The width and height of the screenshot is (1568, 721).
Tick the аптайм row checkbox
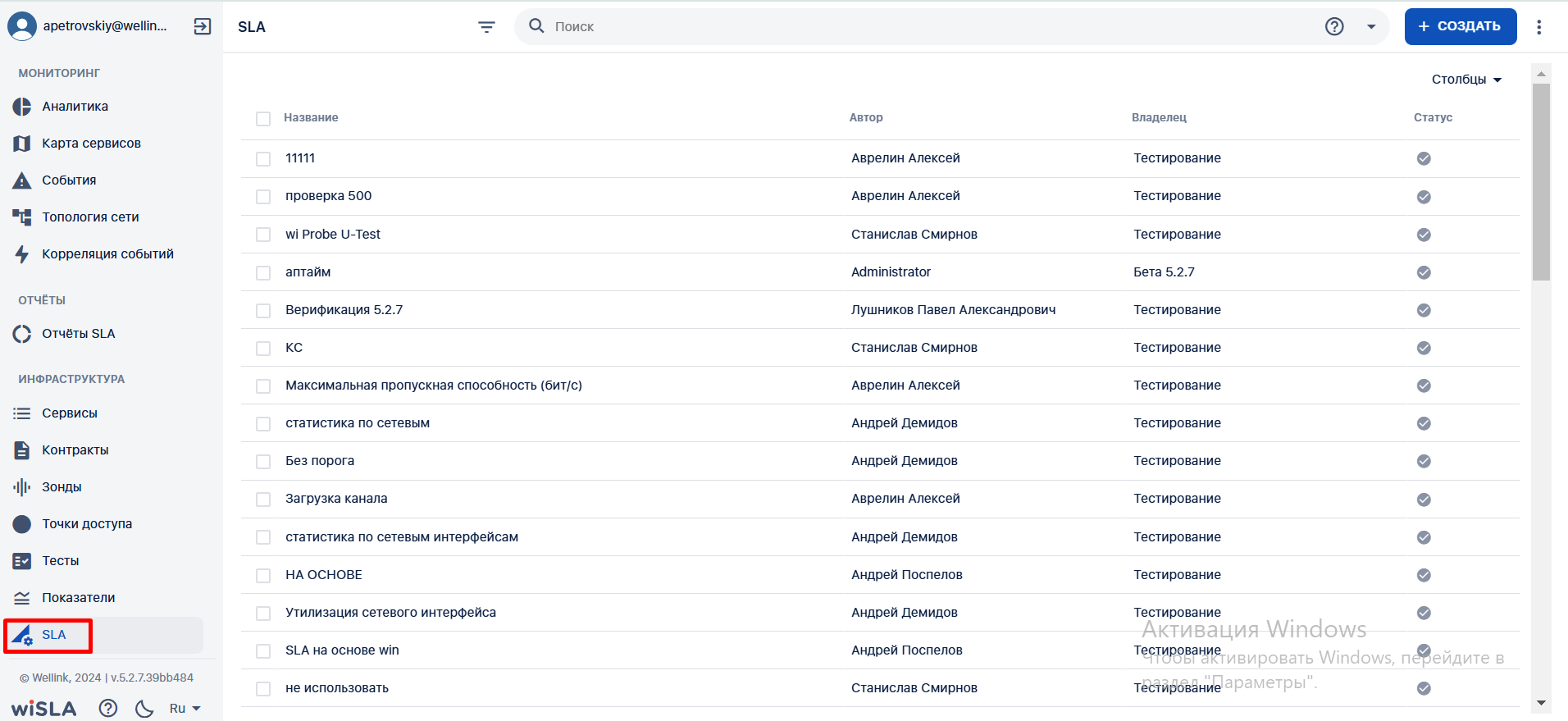point(263,273)
